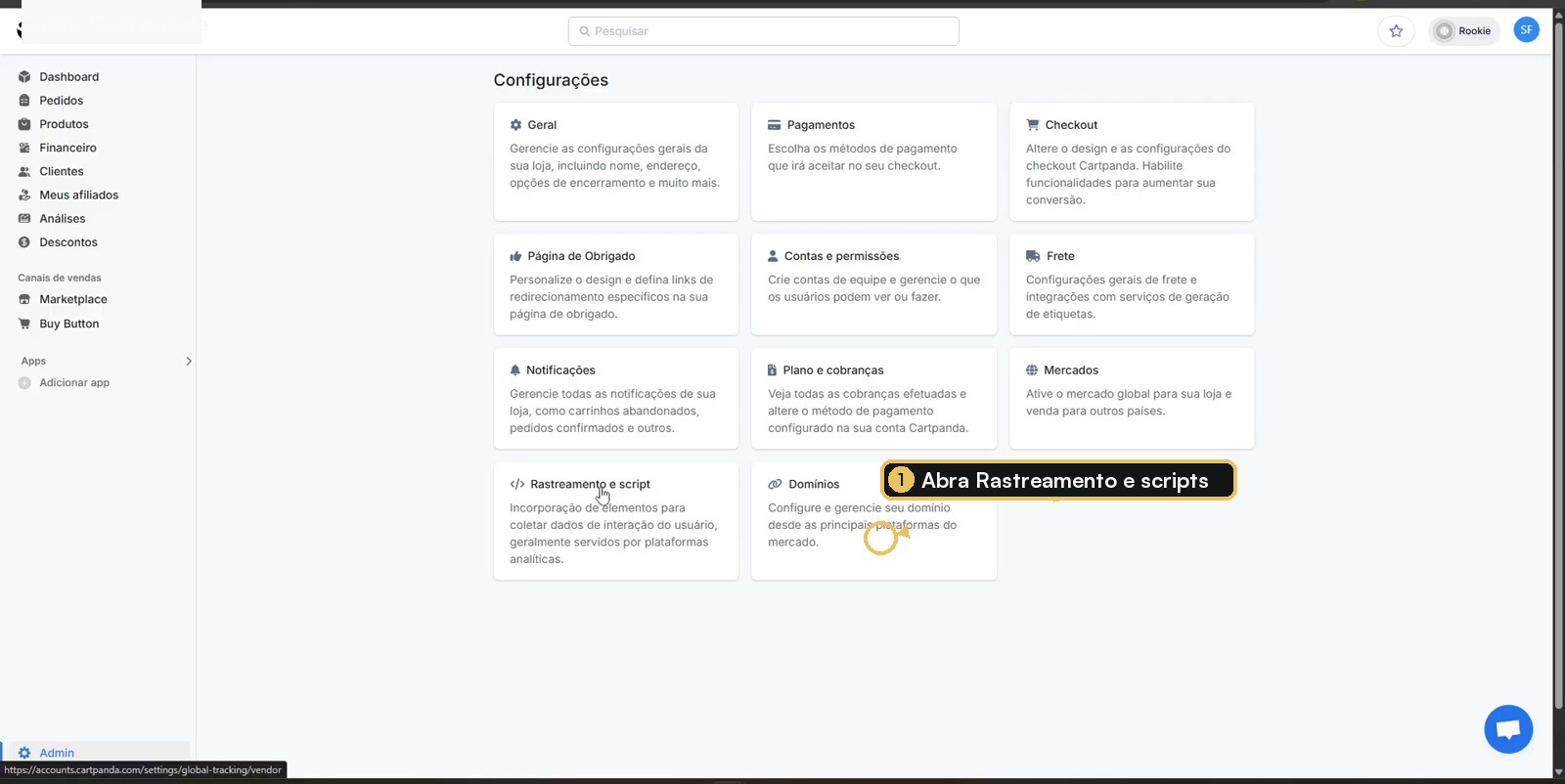1565x784 pixels.
Task: Click the Pesquisar search field
Action: [x=763, y=31]
